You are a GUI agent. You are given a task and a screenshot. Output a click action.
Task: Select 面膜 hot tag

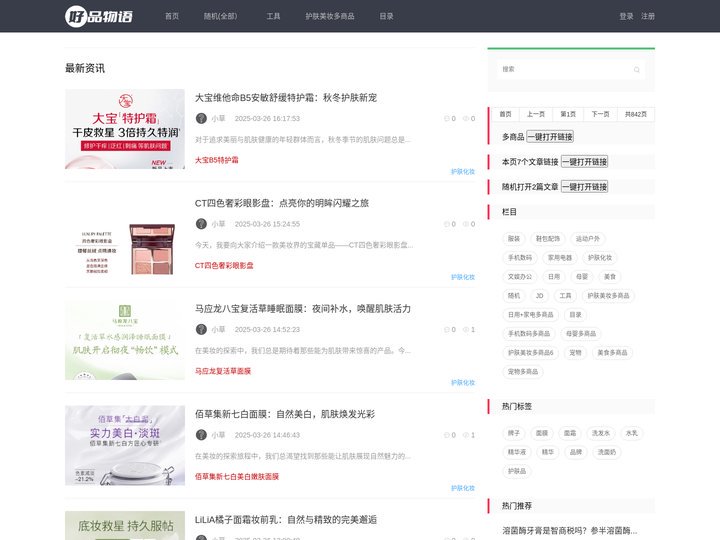(542, 433)
